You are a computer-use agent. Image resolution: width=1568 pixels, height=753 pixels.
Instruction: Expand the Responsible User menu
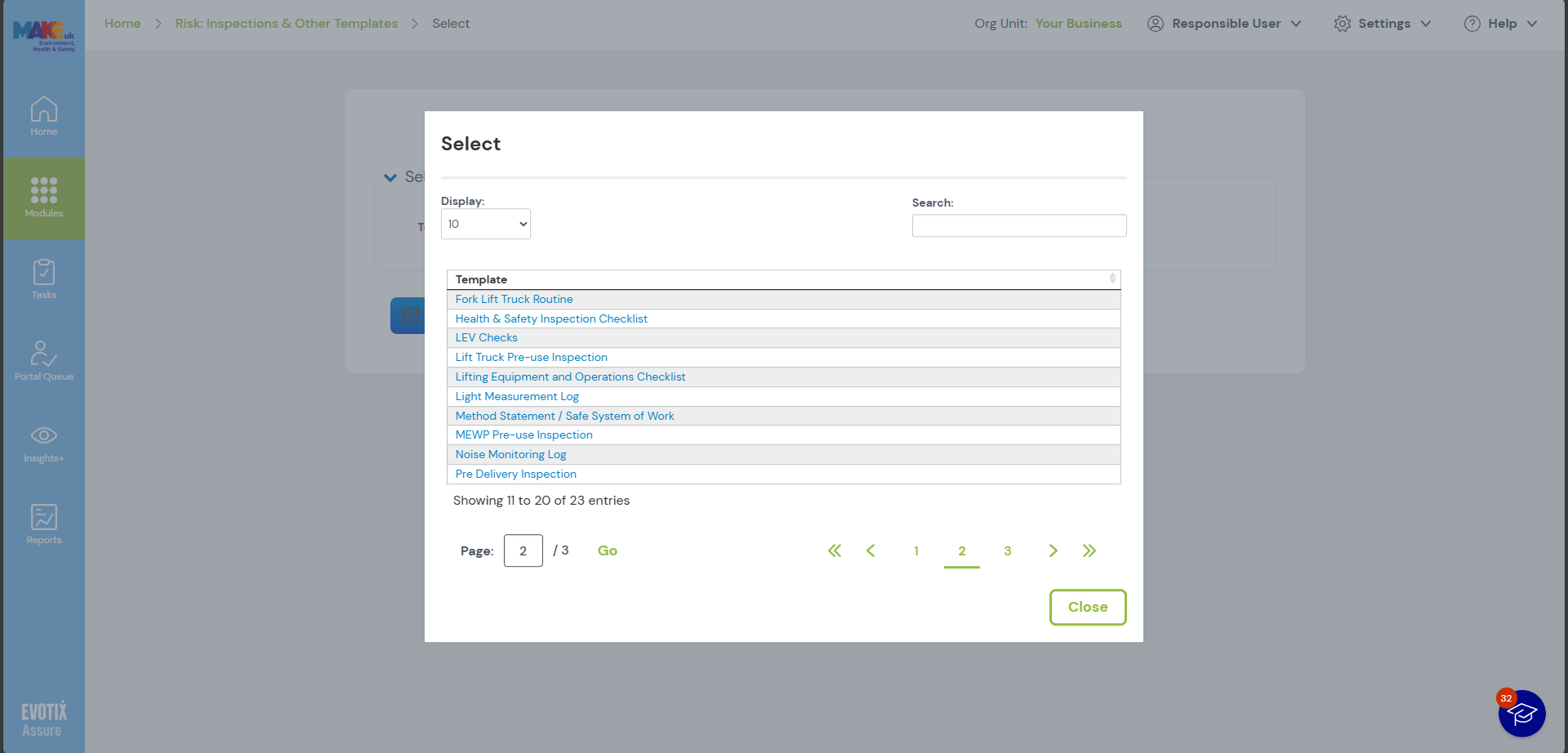(1224, 24)
